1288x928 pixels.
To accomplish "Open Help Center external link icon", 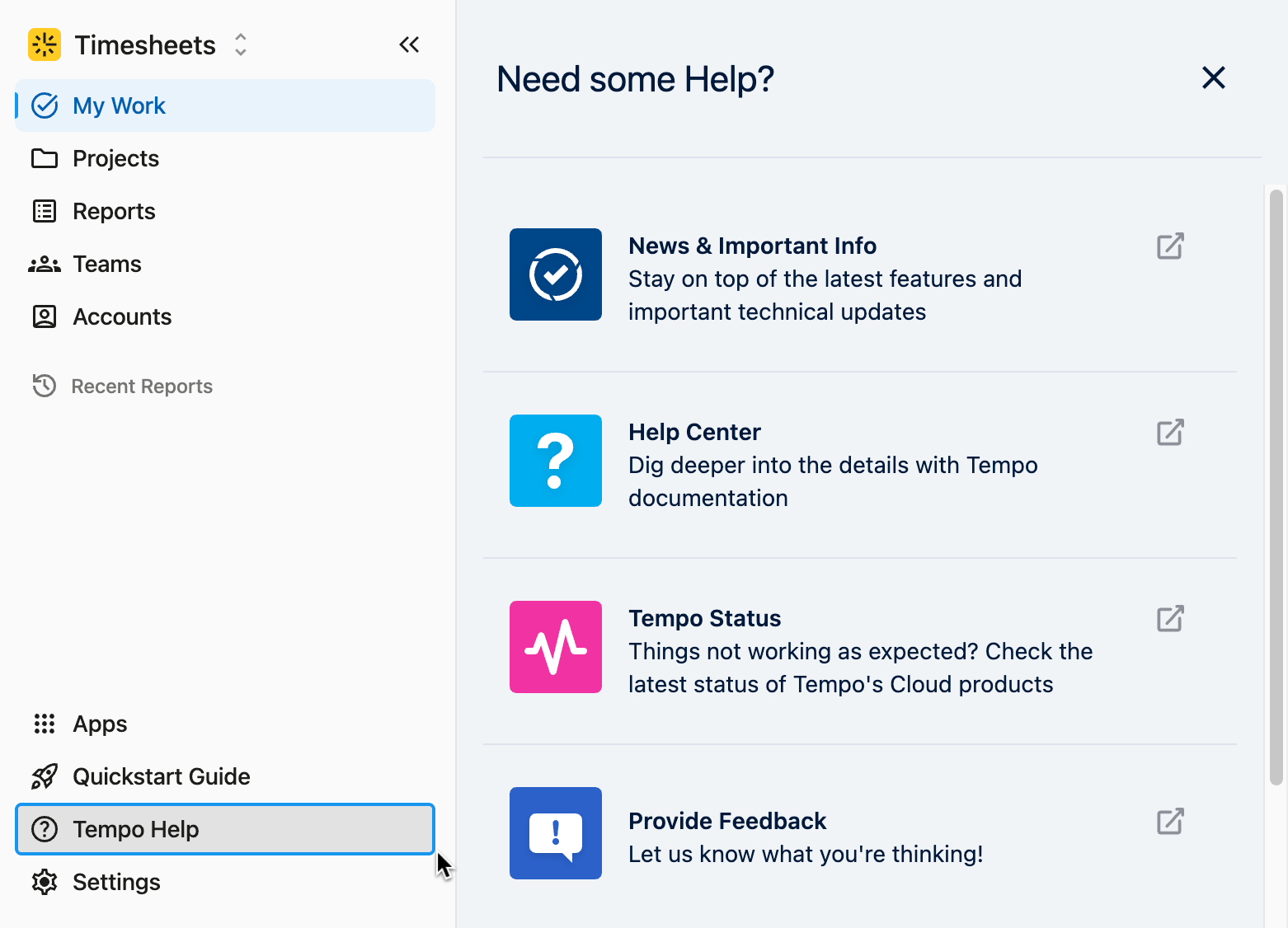I will [1170, 433].
